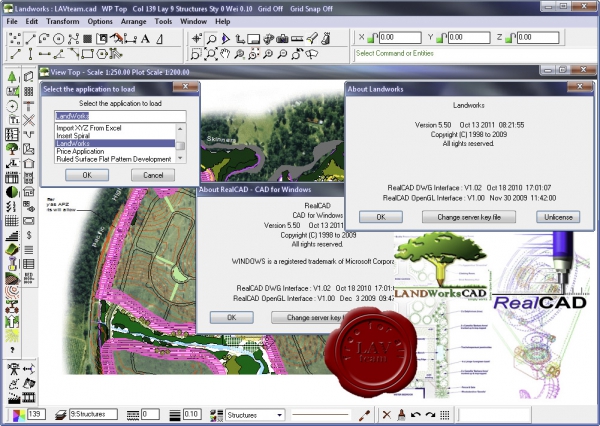Select the Point entity tool
Image resolution: width=600 pixels, height=426 pixels.
(x=15, y=38)
